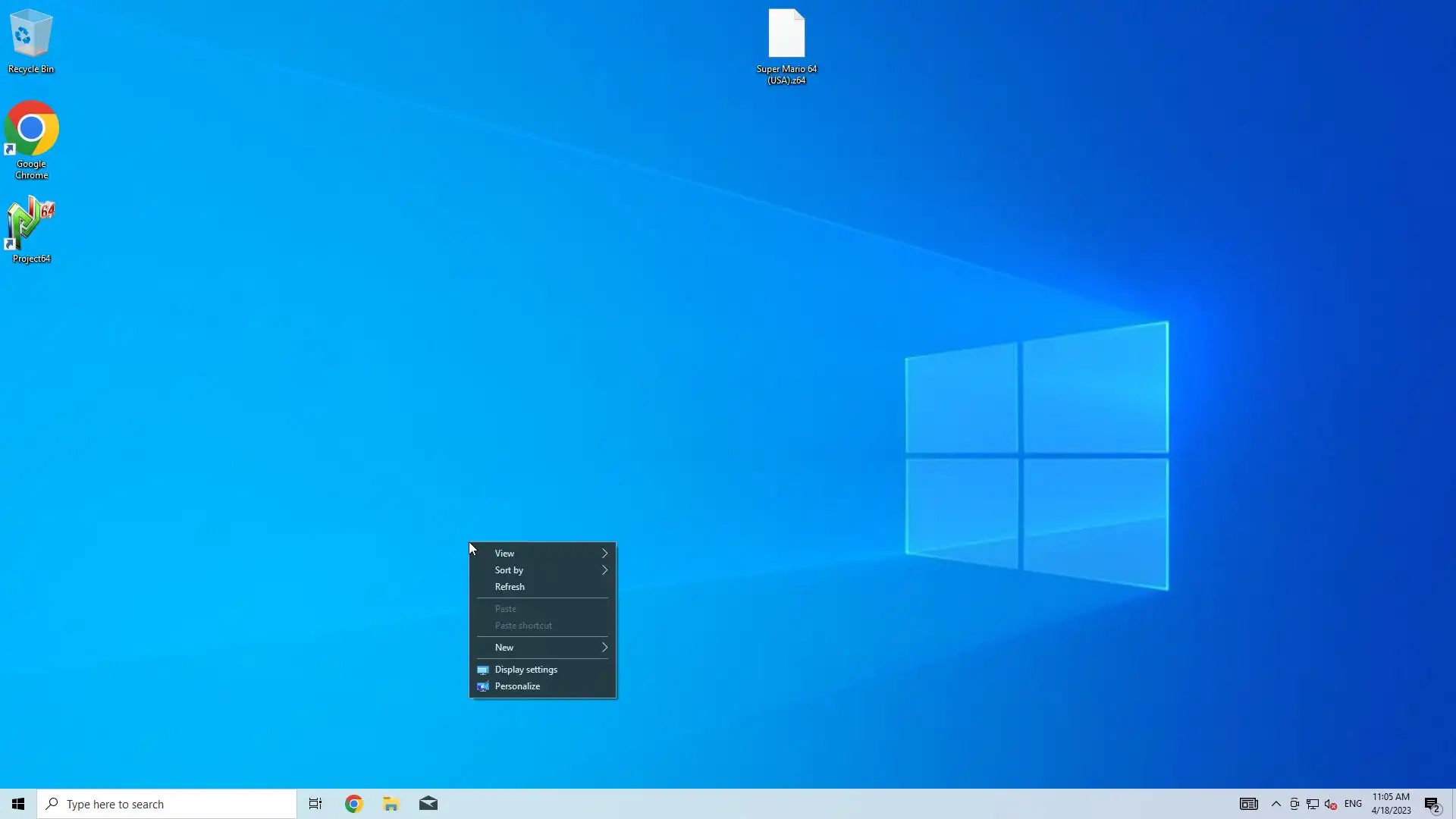The image size is (1456, 819).
Task: Open the Mail app in taskbar
Action: [x=428, y=804]
